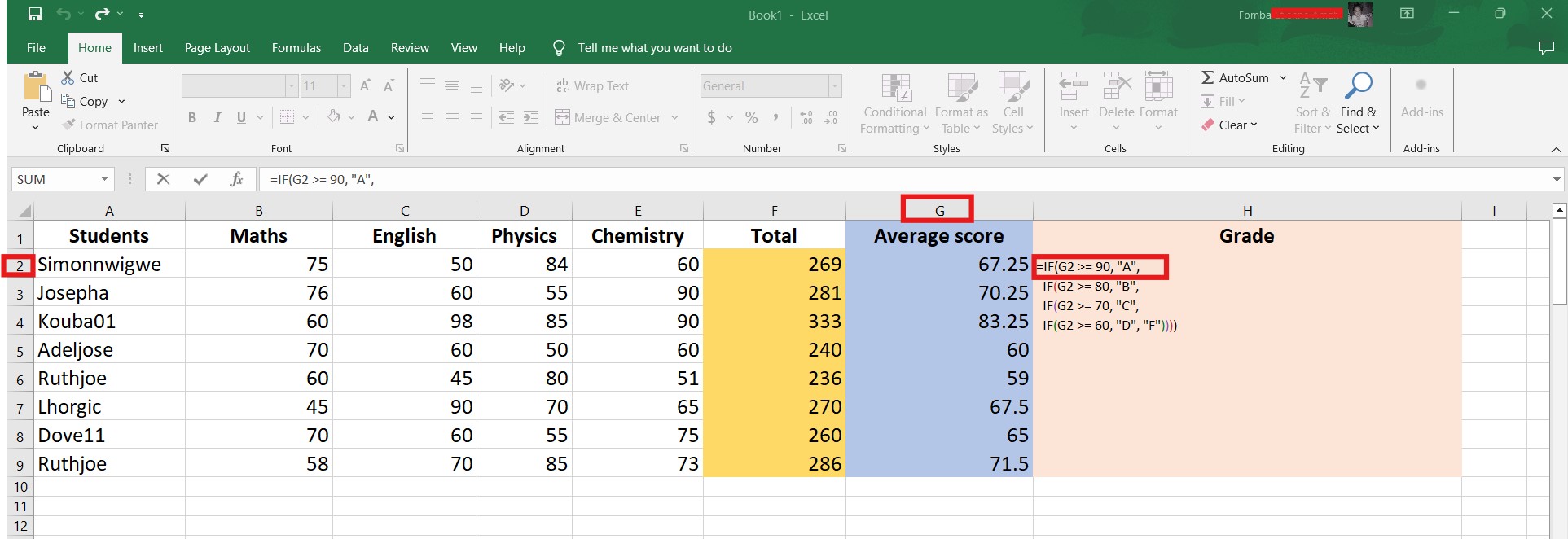1568x539 pixels.
Task: Expand the Name Box dropdown showing SUM
Action: pyautogui.click(x=104, y=179)
